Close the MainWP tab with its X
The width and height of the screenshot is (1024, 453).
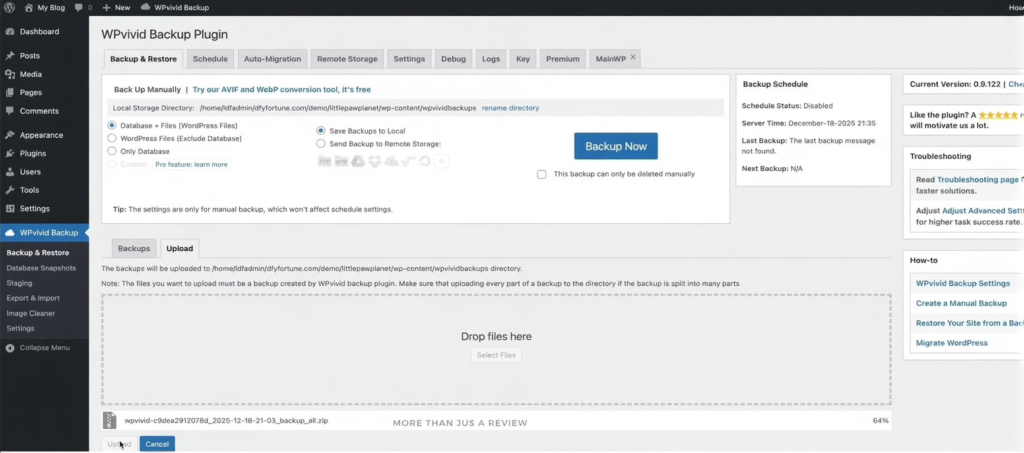pos(632,58)
